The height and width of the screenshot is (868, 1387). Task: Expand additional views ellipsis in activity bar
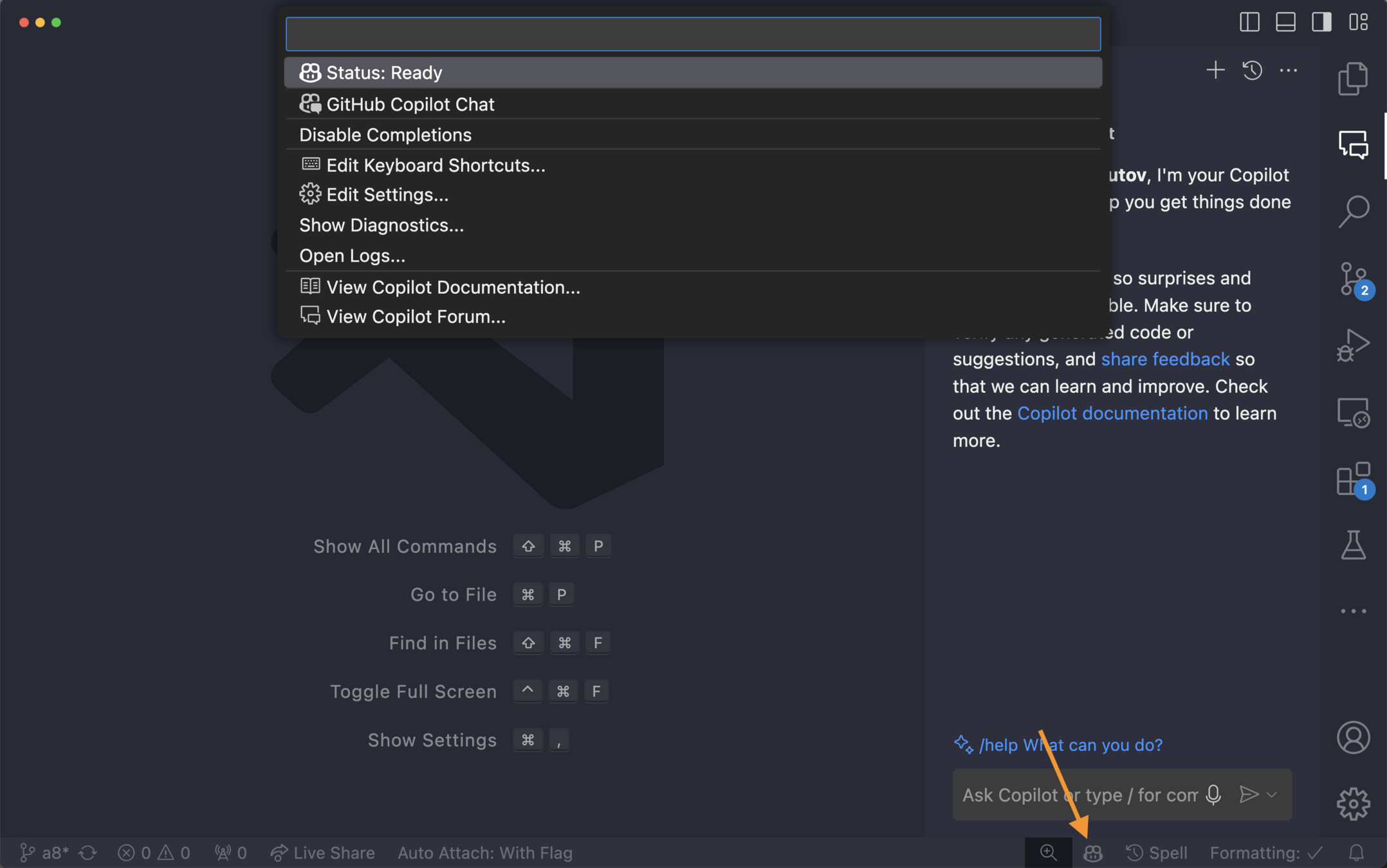1353,611
